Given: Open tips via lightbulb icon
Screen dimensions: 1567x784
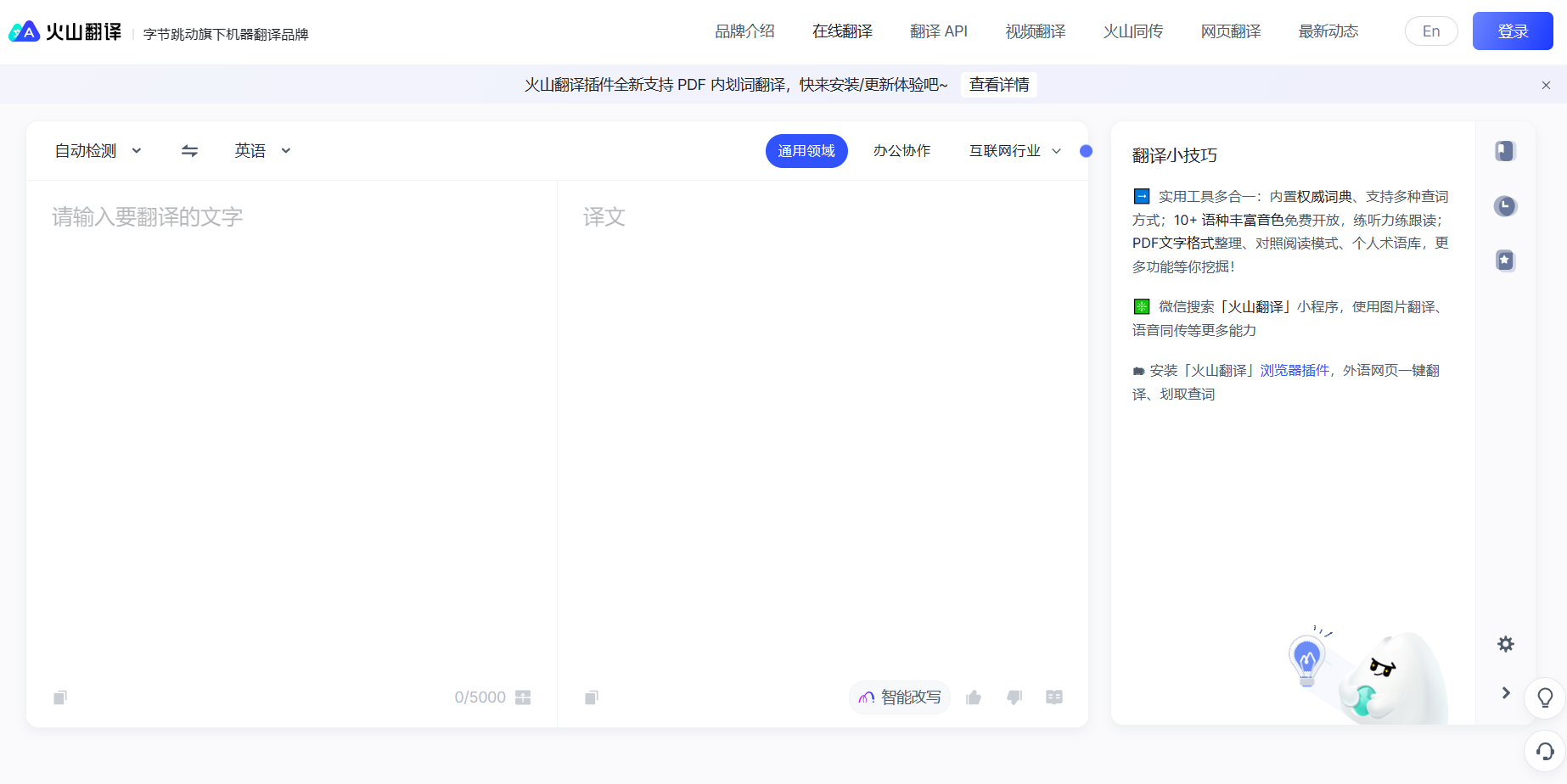Looking at the screenshot, I should tap(1544, 697).
